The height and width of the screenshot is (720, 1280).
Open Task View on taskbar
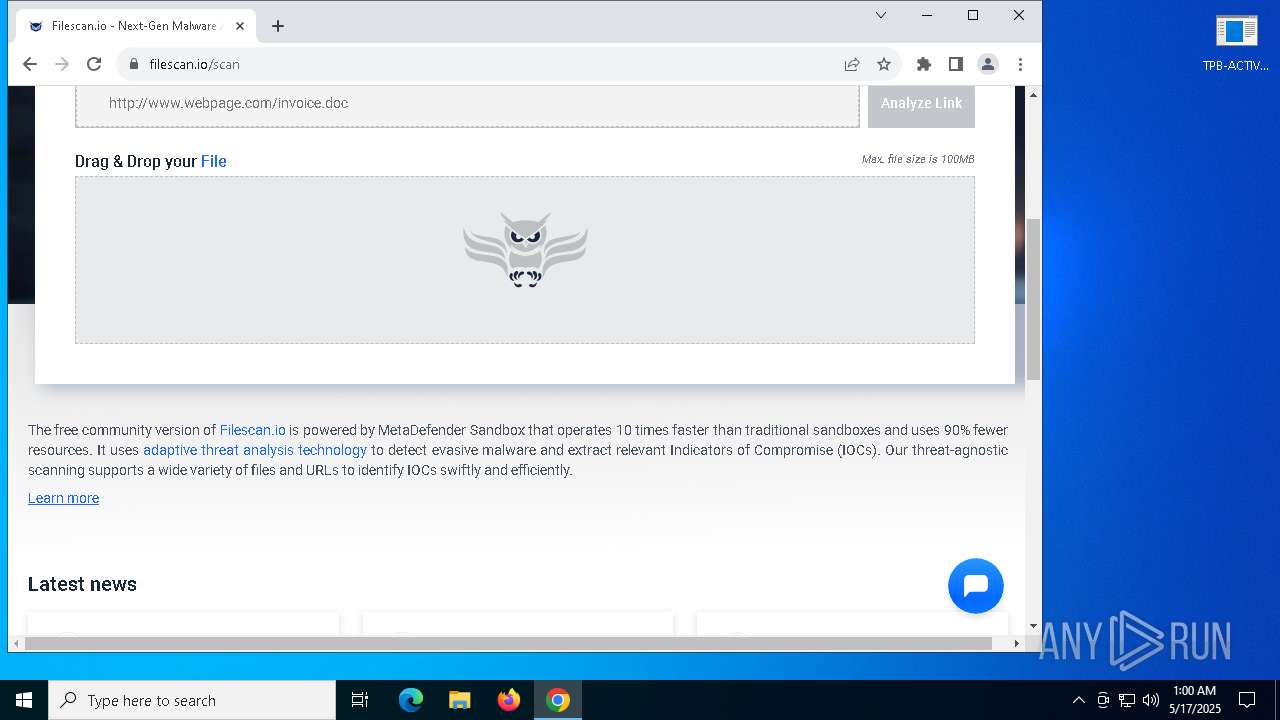360,700
